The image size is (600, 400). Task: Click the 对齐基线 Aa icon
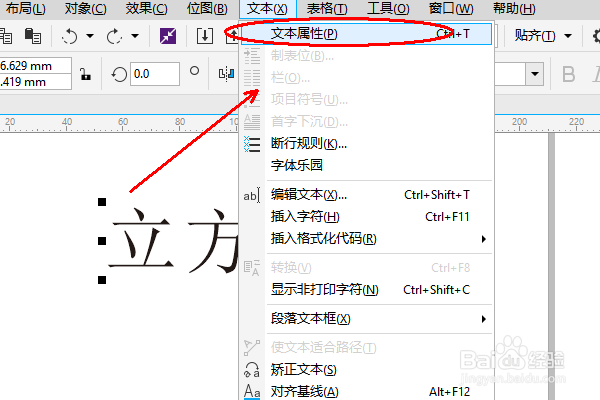click(x=252, y=392)
